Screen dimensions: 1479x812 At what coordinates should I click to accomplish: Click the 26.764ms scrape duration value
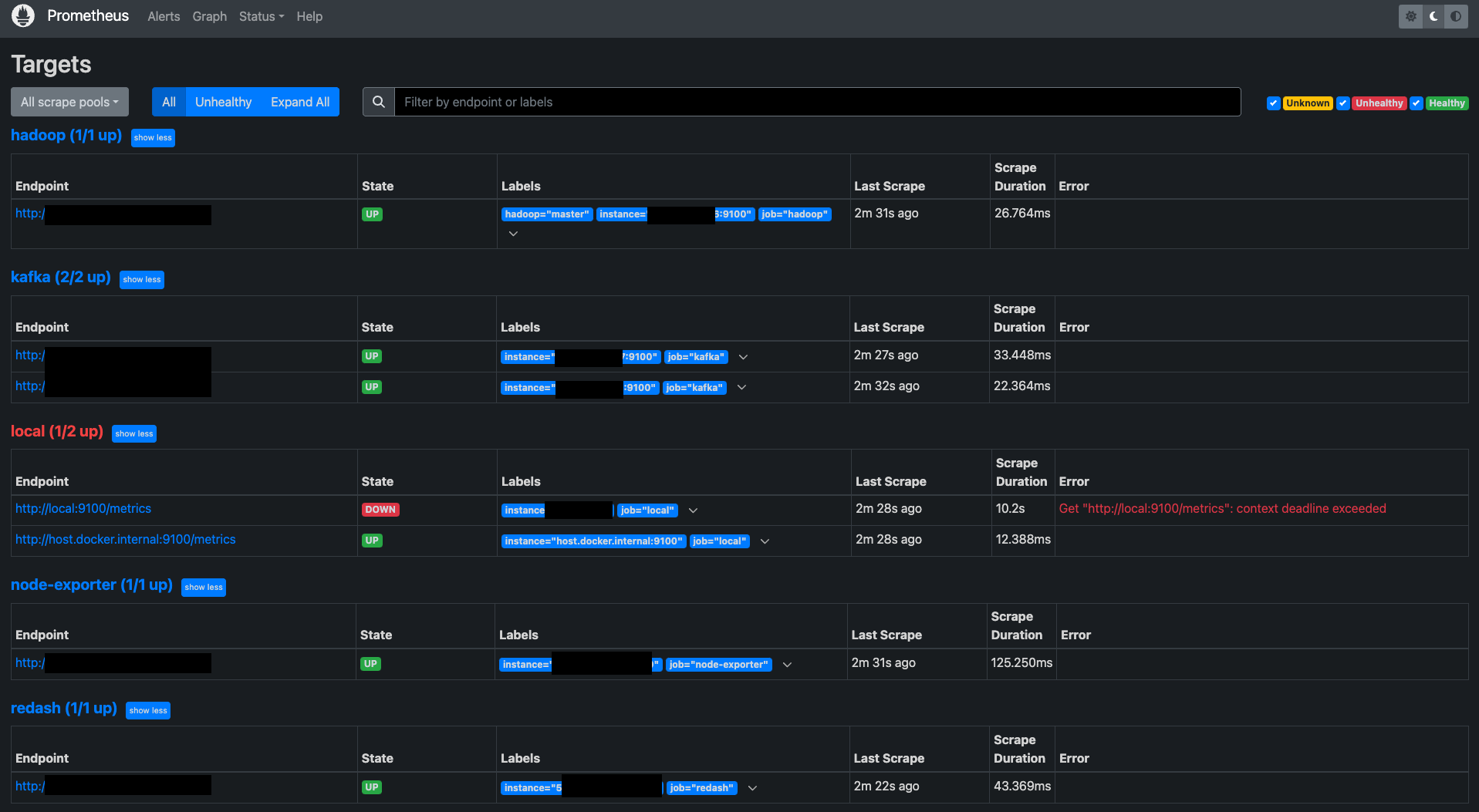click(1022, 214)
